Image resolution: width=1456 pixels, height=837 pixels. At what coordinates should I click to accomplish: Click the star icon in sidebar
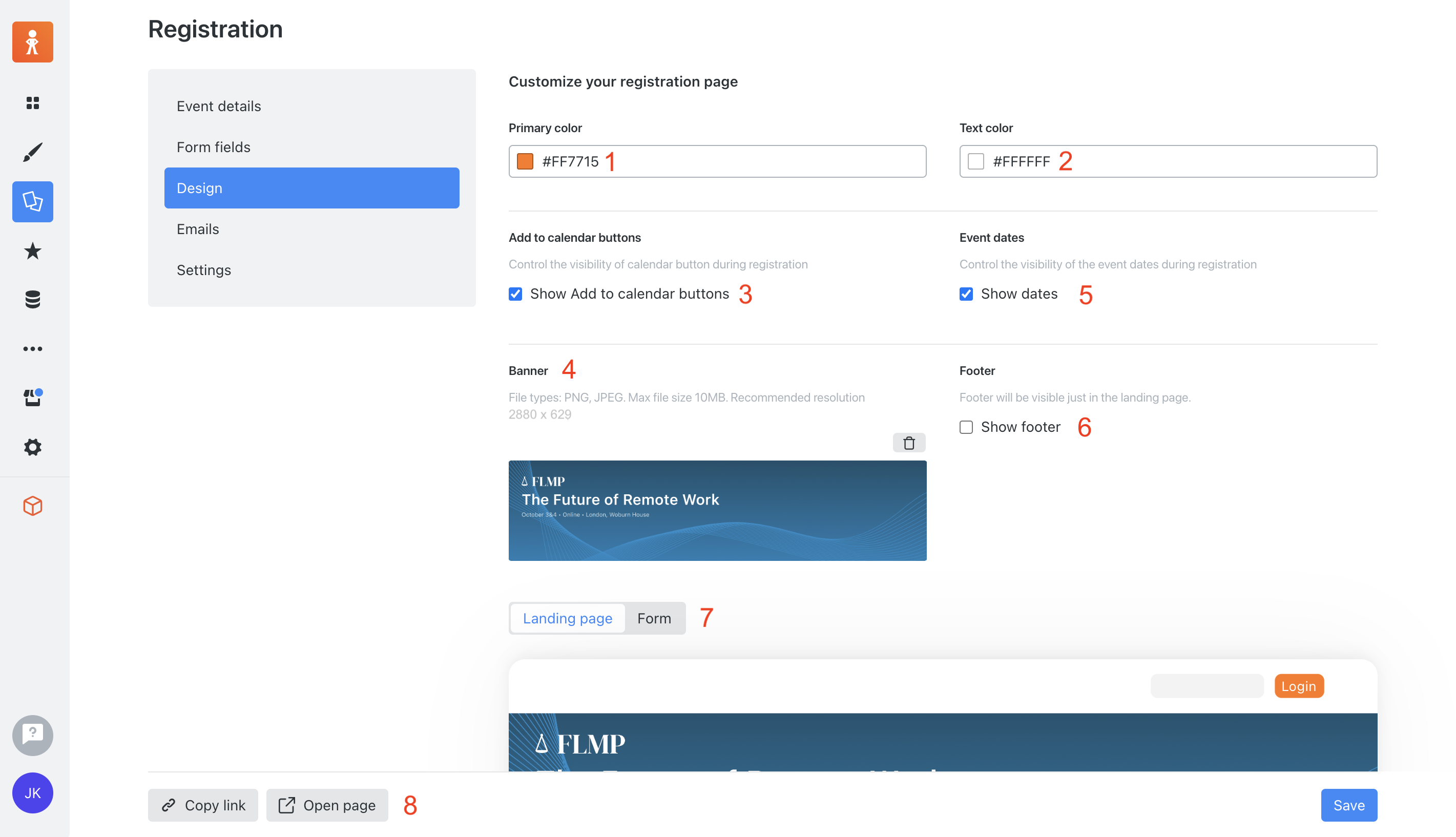33,250
